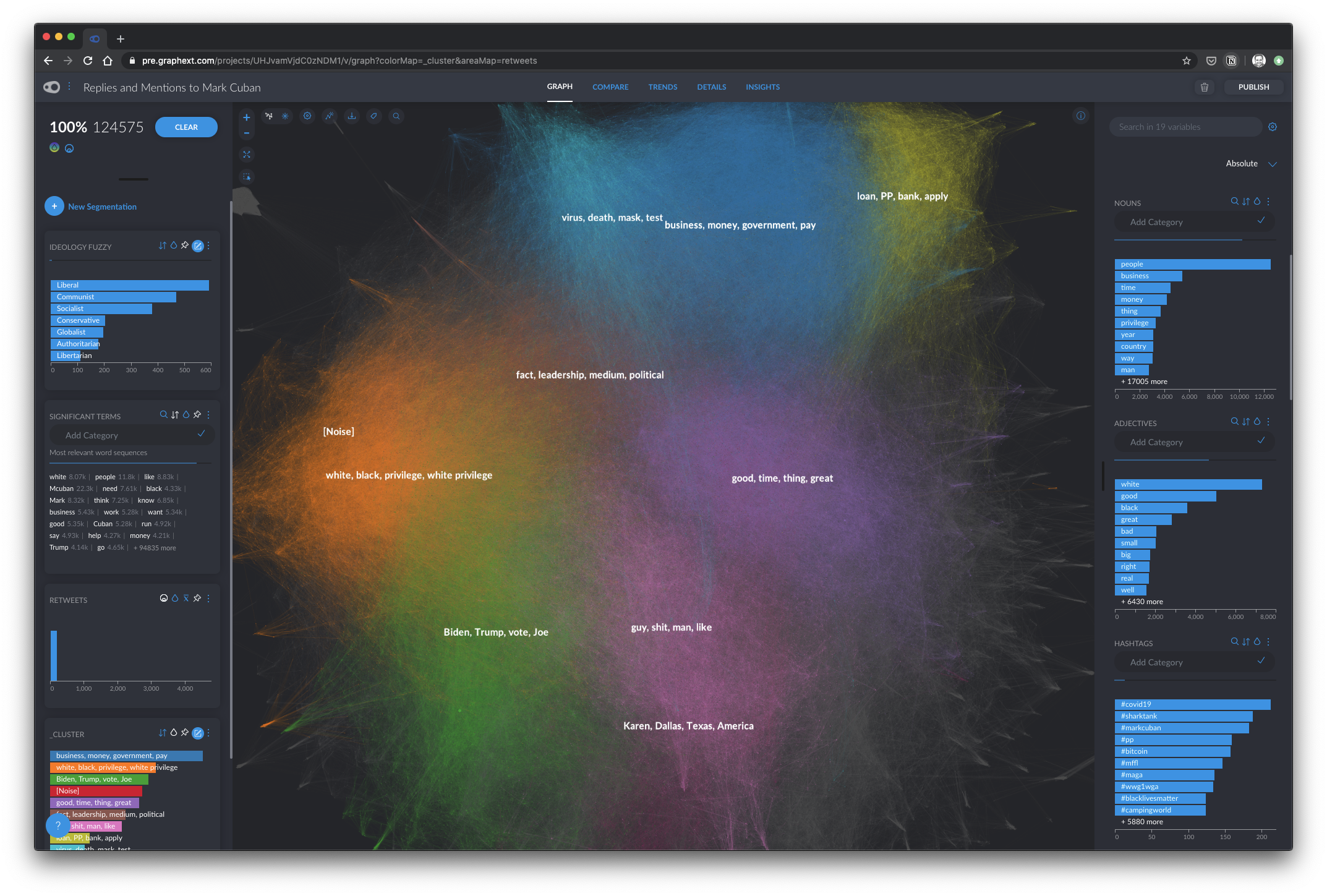Toggle edit mode on _CLUSTER widget
Image resolution: width=1327 pixels, height=896 pixels.
(198, 733)
